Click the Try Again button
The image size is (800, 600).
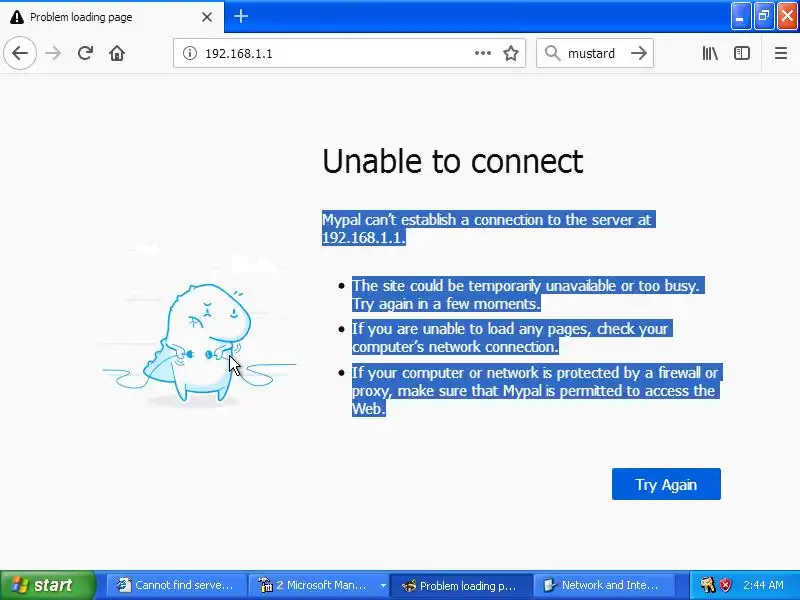pyautogui.click(x=666, y=484)
